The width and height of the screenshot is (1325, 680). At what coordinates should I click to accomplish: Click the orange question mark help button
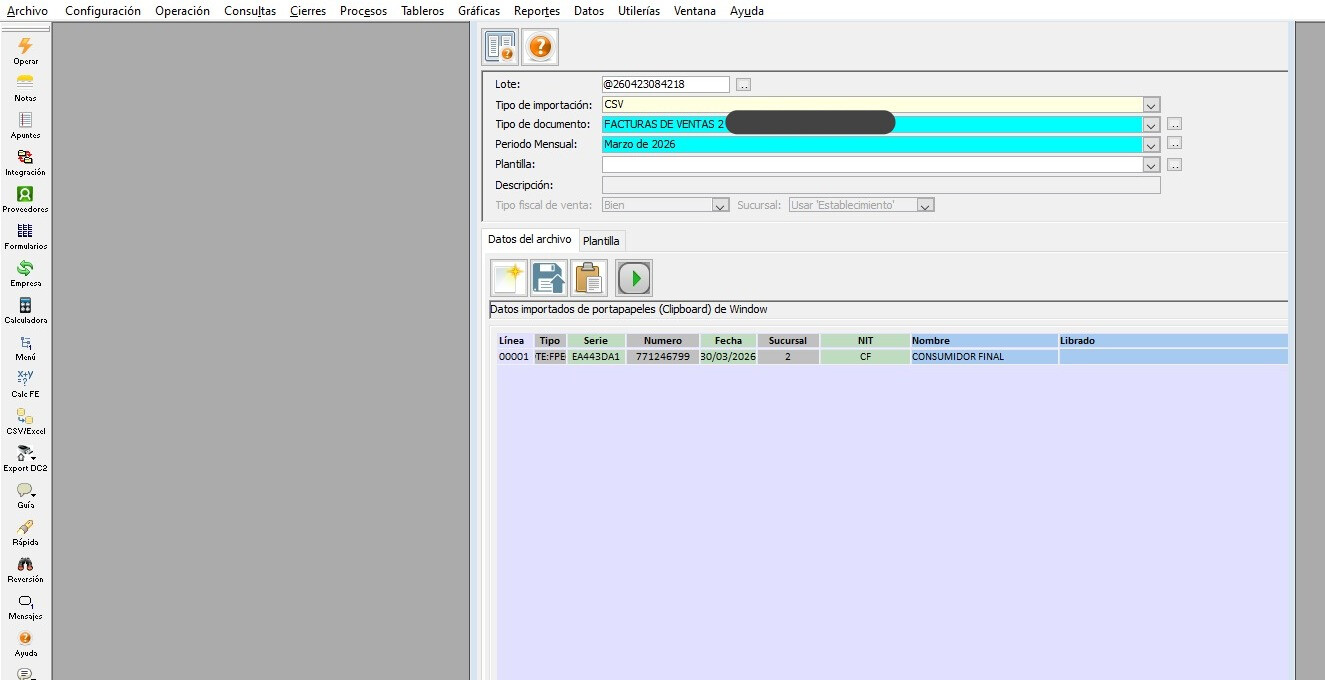pos(540,47)
